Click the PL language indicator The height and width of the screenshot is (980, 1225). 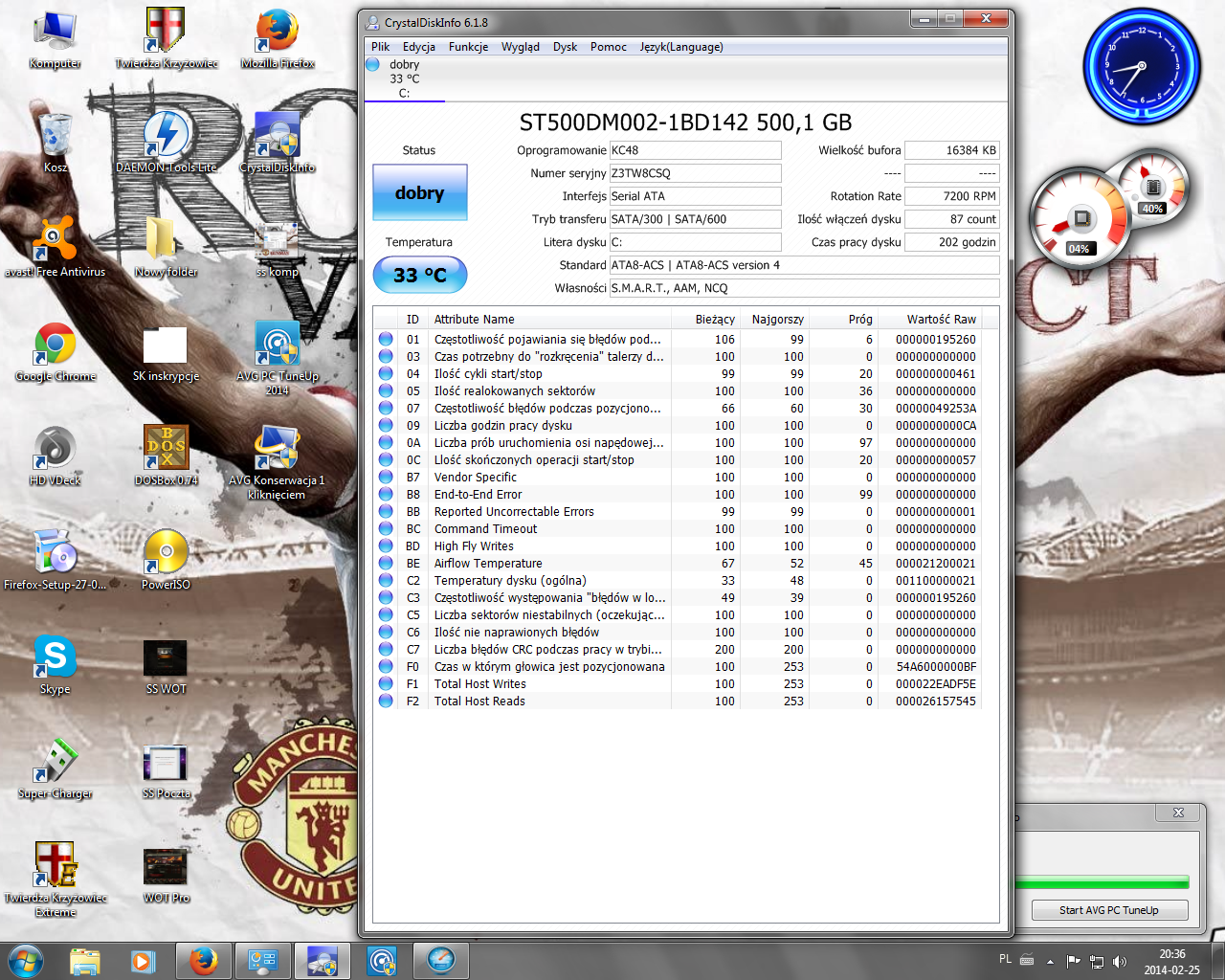tap(1005, 959)
